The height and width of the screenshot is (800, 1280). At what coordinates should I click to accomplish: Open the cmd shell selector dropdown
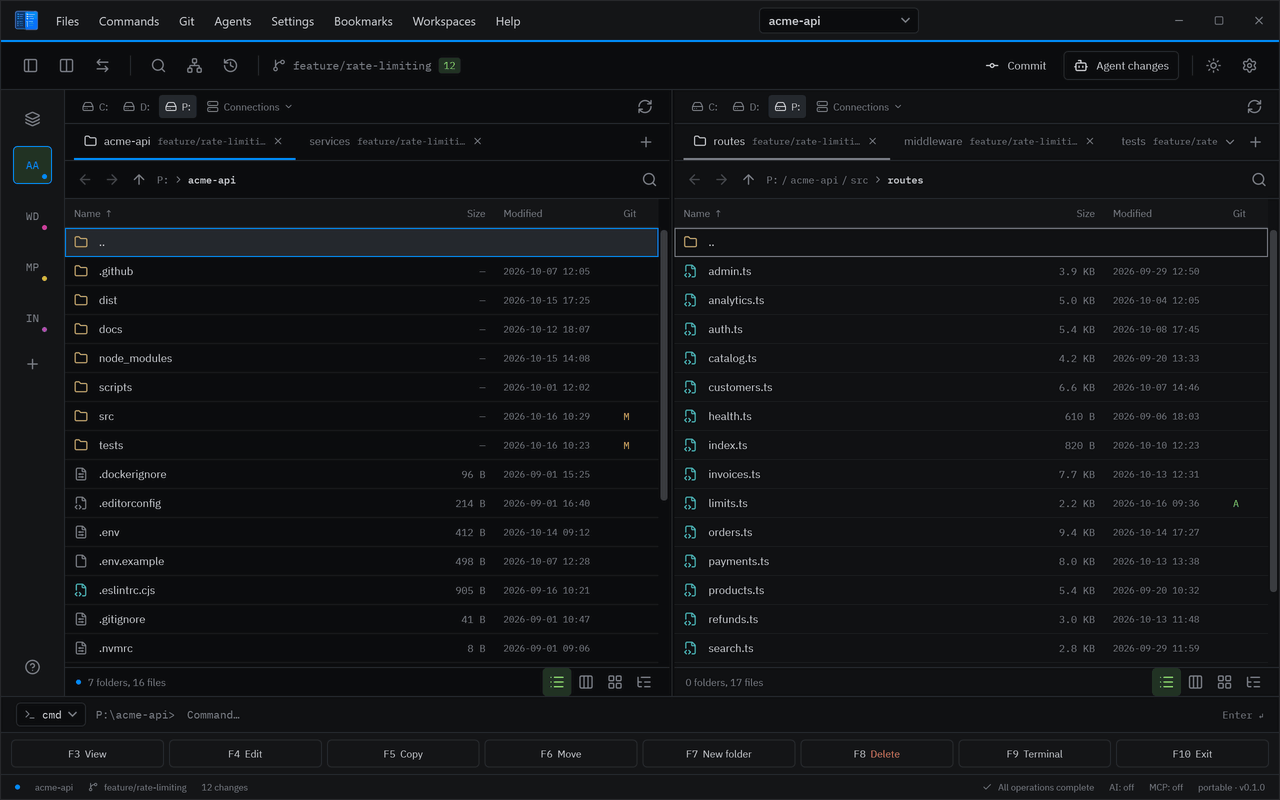pyautogui.click(x=51, y=715)
